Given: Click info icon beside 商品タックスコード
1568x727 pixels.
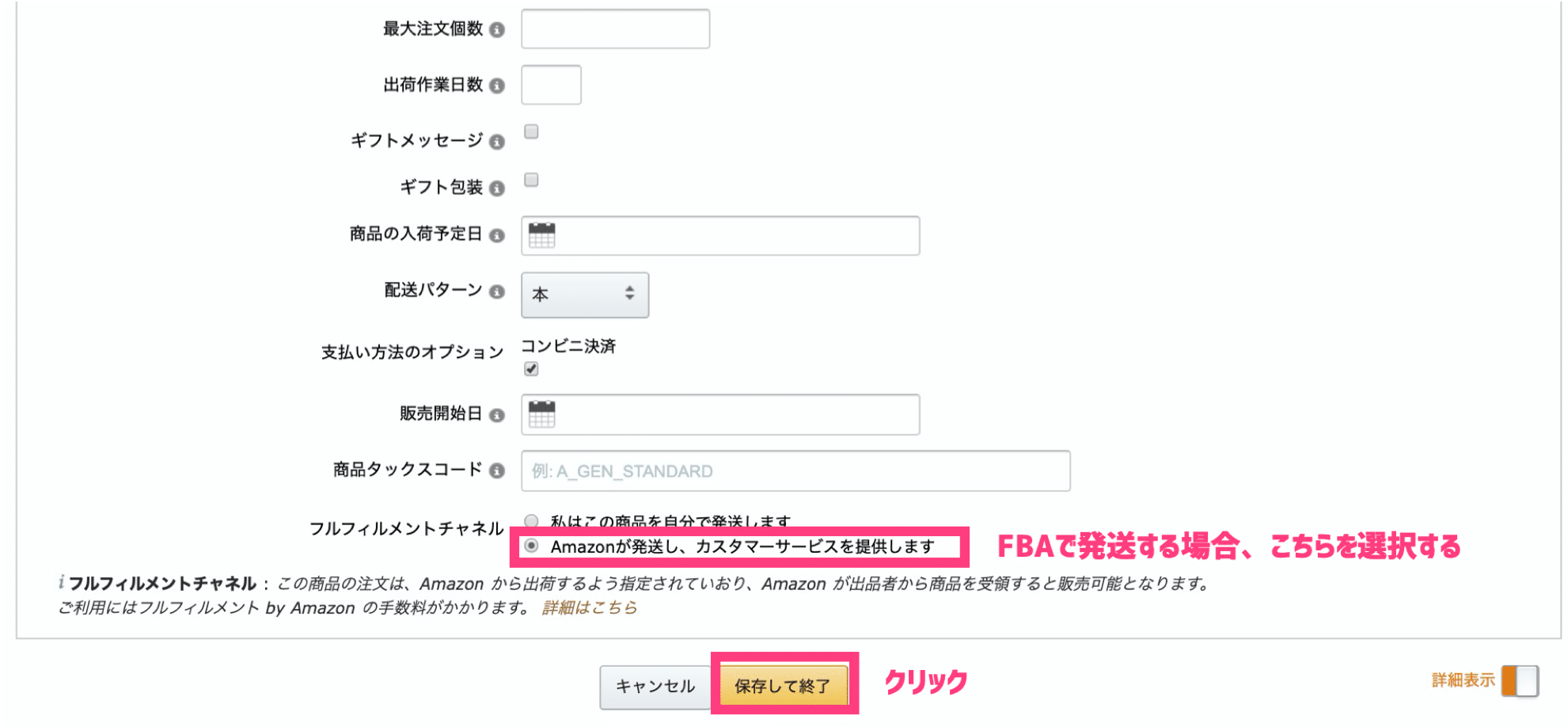Looking at the screenshot, I should pyautogui.click(x=497, y=471).
